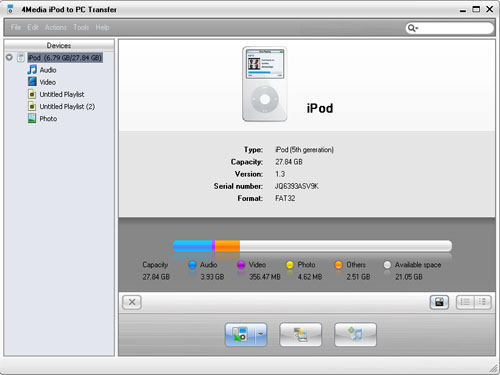The height and width of the screenshot is (375, 500).
Task: Click the 4Media app icon in title bar
Action: click(11, 9)
